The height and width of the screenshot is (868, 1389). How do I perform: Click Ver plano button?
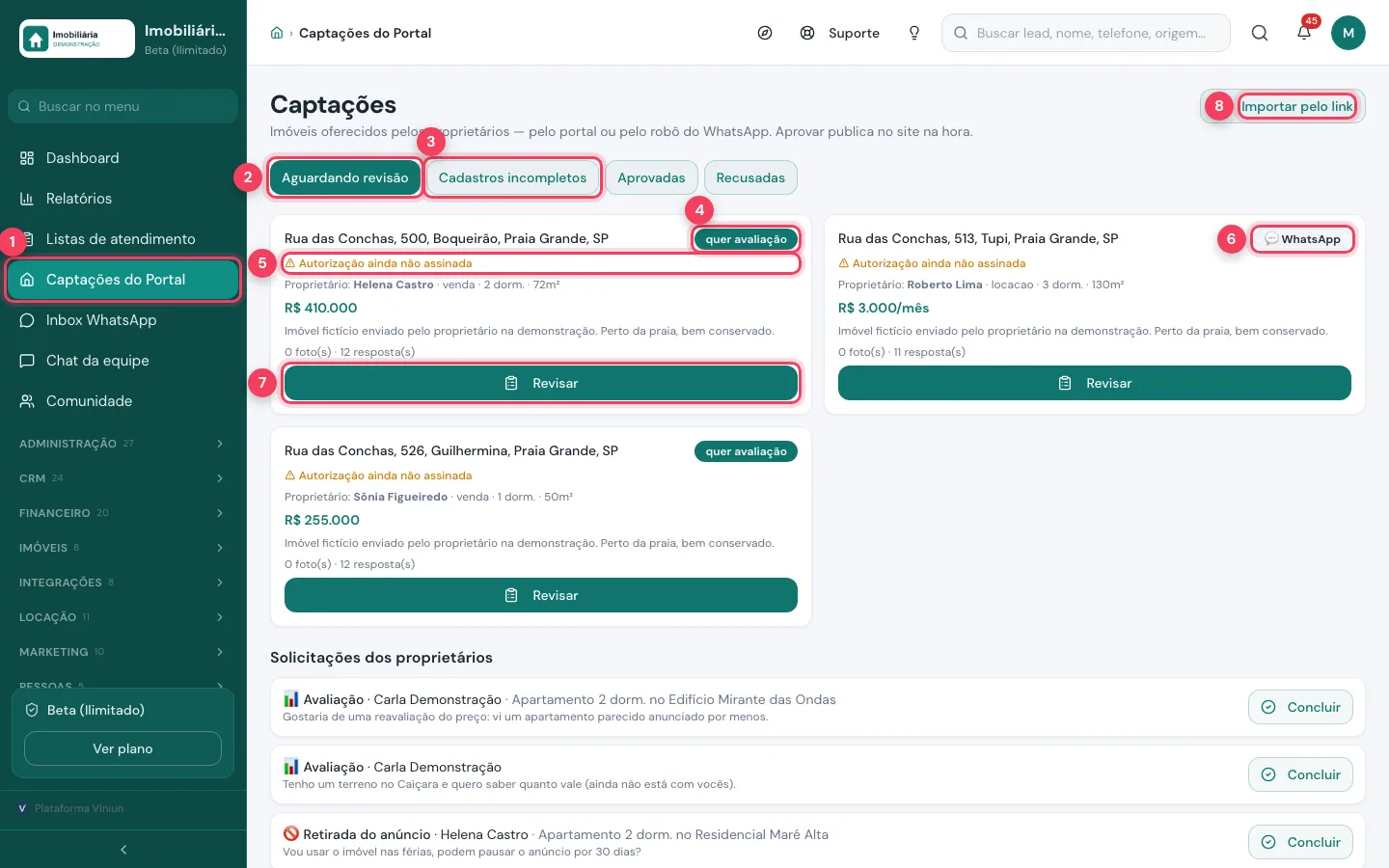[x=123, y=748]
